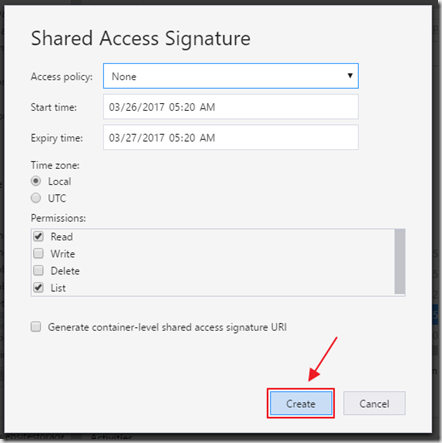This screenshot has width=442, height=443.
Task: Enable the Delete permission checkbox
Action: (38, 270)
